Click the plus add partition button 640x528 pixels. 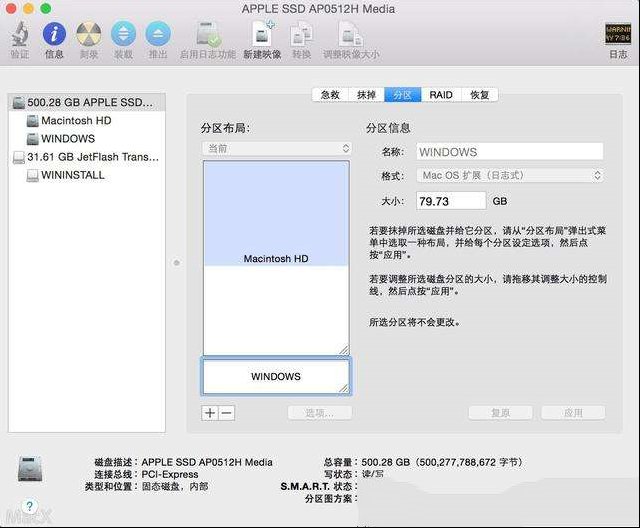click(210, 413)
